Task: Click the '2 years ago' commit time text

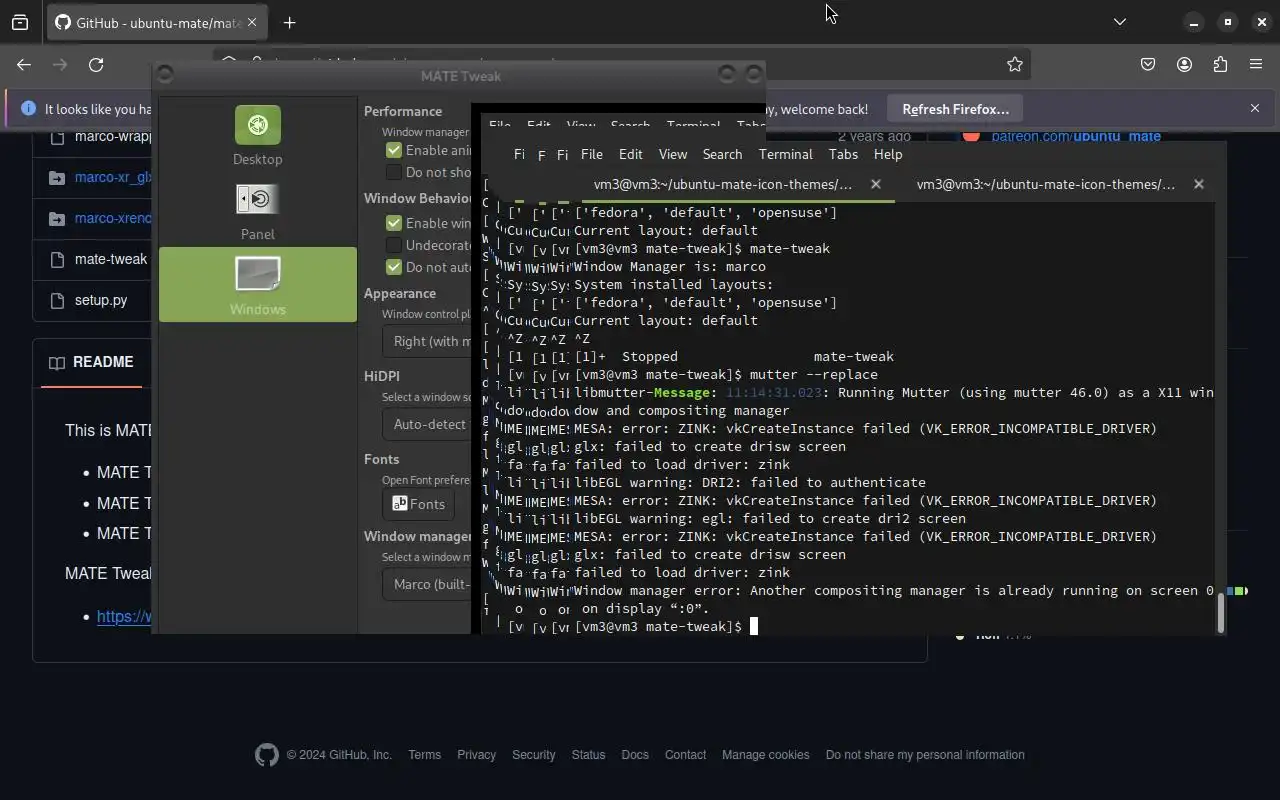Action: click(874, 136)
